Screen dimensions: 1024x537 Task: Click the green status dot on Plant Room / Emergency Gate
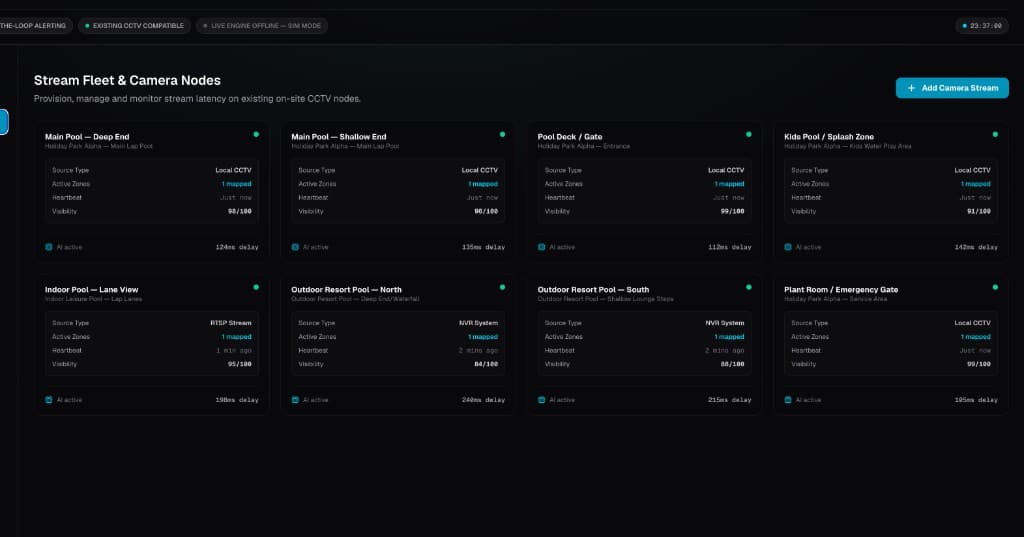point(995,287)
